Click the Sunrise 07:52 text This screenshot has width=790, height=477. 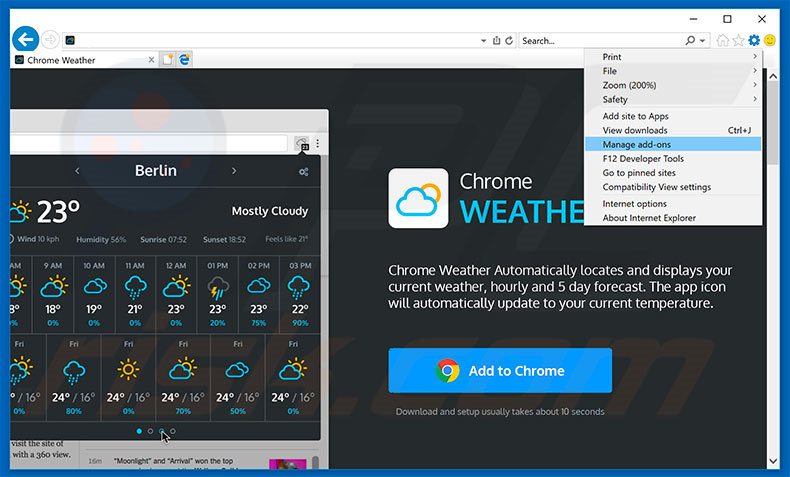pos(163,239)
